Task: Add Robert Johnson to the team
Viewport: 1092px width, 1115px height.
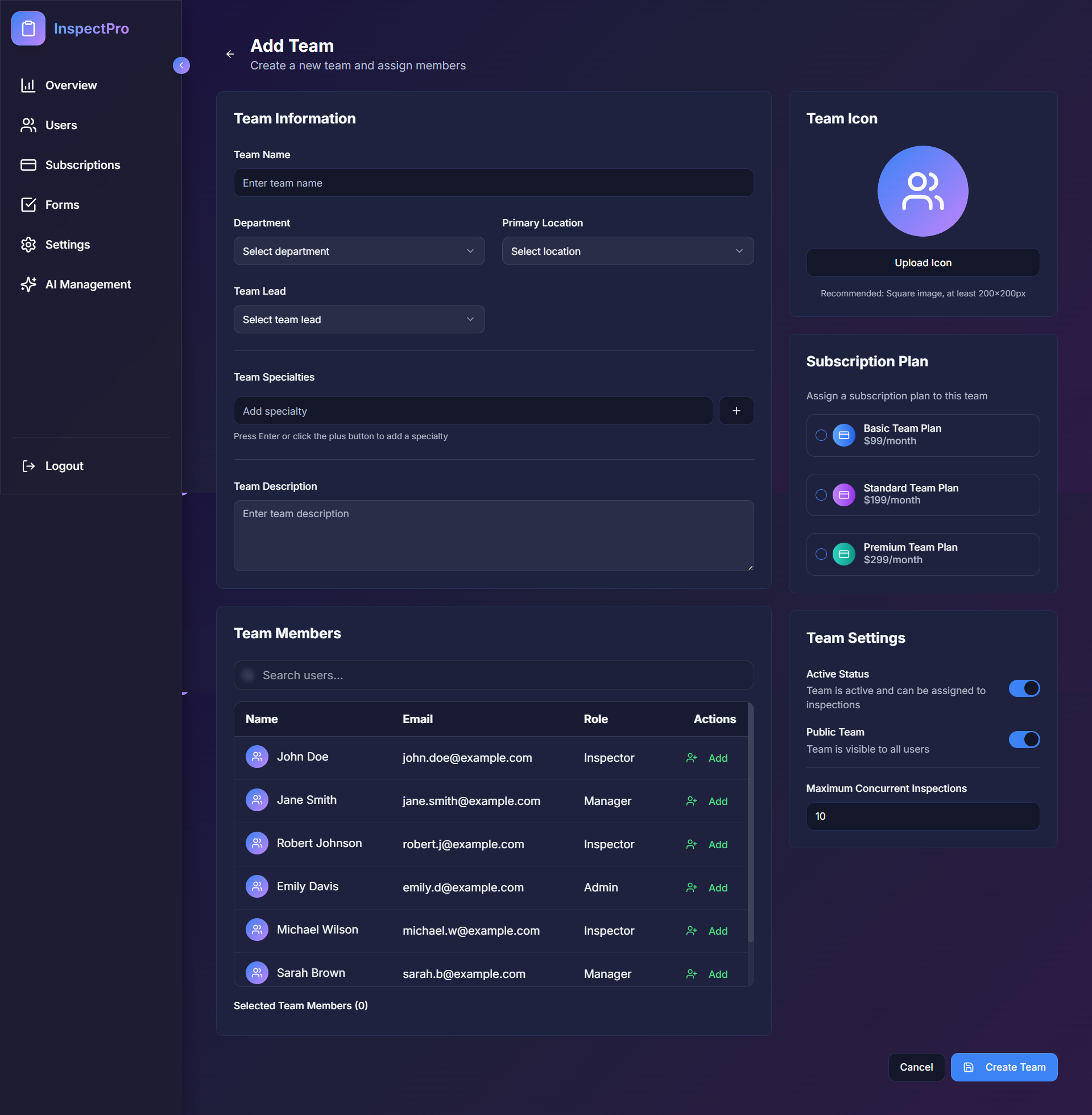Action: [706, 844]
